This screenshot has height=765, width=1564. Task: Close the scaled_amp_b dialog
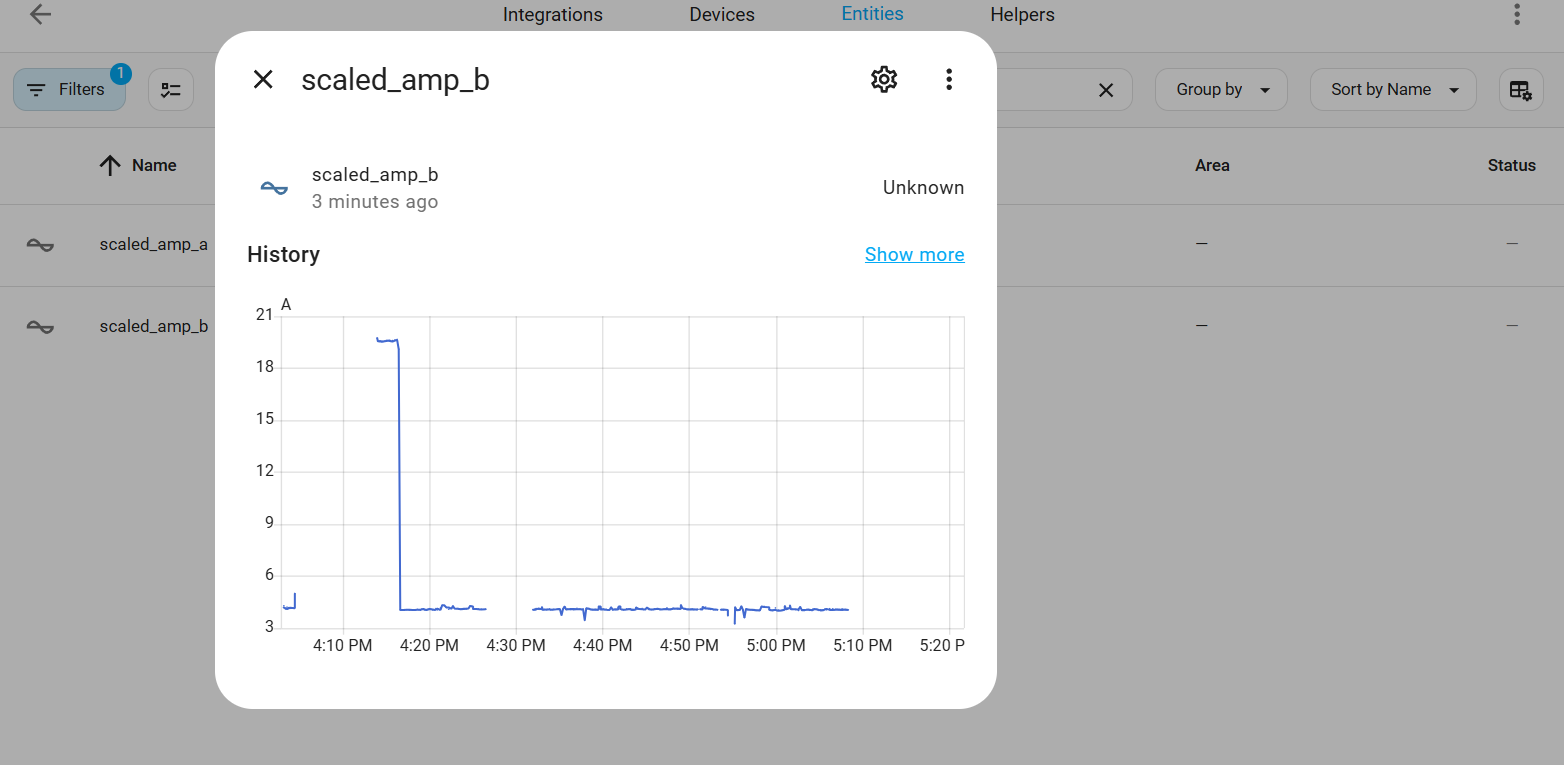(x=263, y=80)
